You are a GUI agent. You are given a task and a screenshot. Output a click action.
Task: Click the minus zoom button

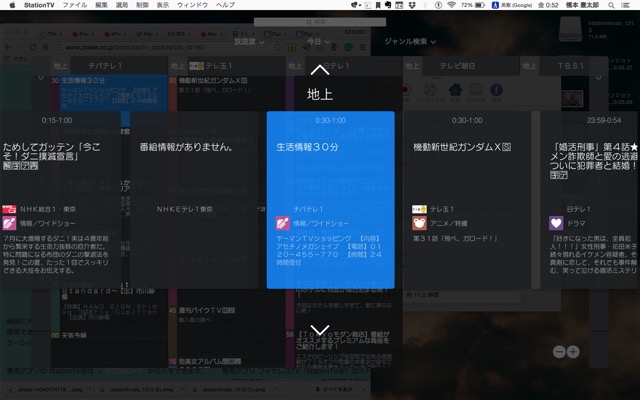point(559,351)
